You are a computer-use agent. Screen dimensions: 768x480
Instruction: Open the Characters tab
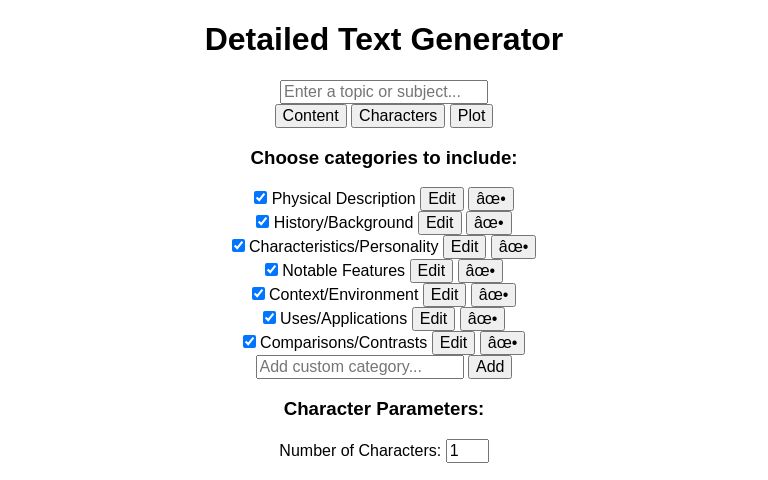coord(398,116)
